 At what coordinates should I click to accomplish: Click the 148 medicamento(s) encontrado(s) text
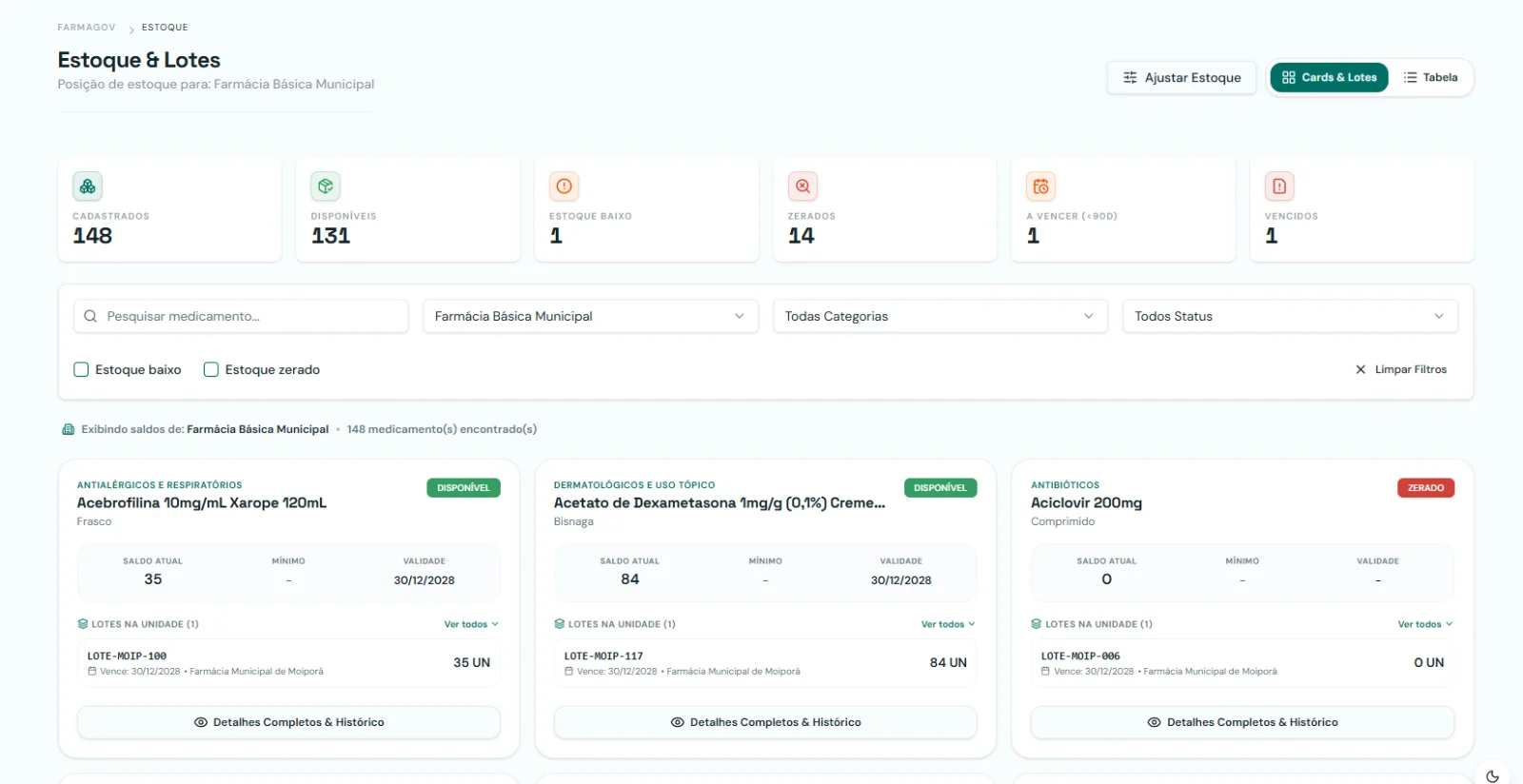pyautogui.click(x=442, y=429)
